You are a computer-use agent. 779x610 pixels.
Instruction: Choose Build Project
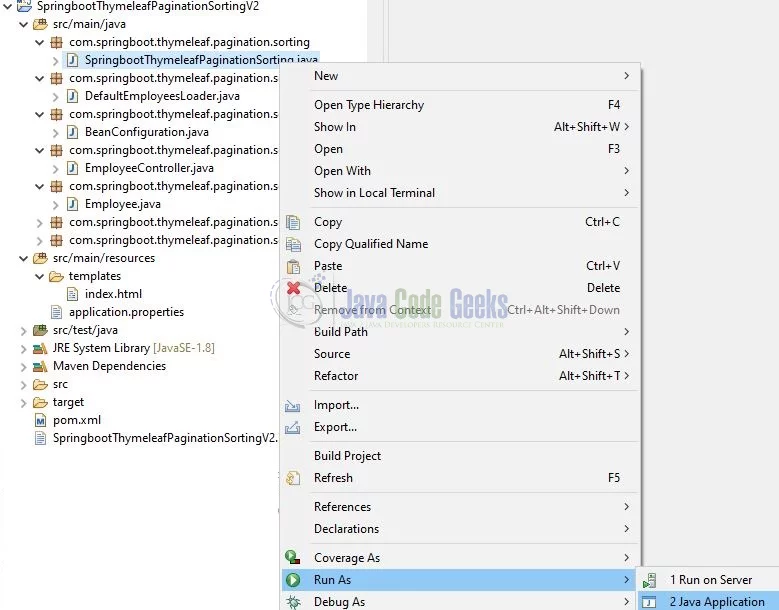(461, 456)
